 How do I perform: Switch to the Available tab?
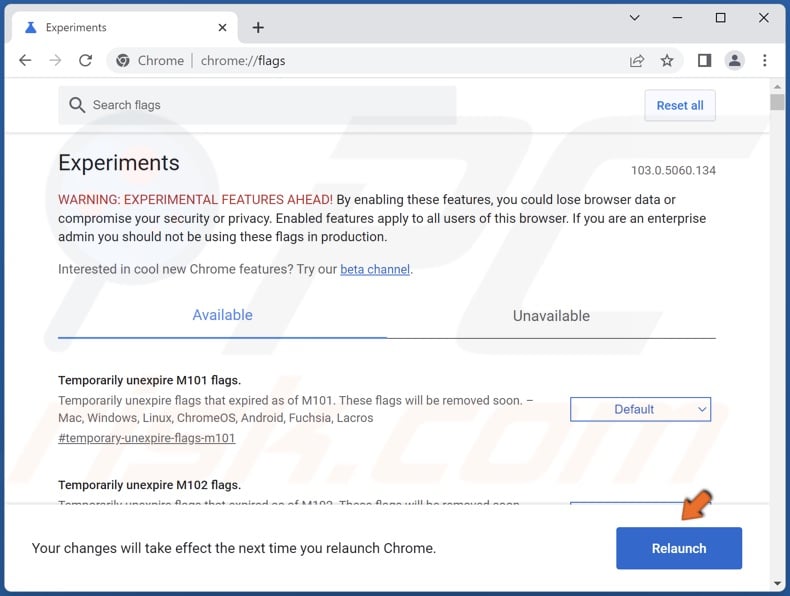[x=222, y=315]
